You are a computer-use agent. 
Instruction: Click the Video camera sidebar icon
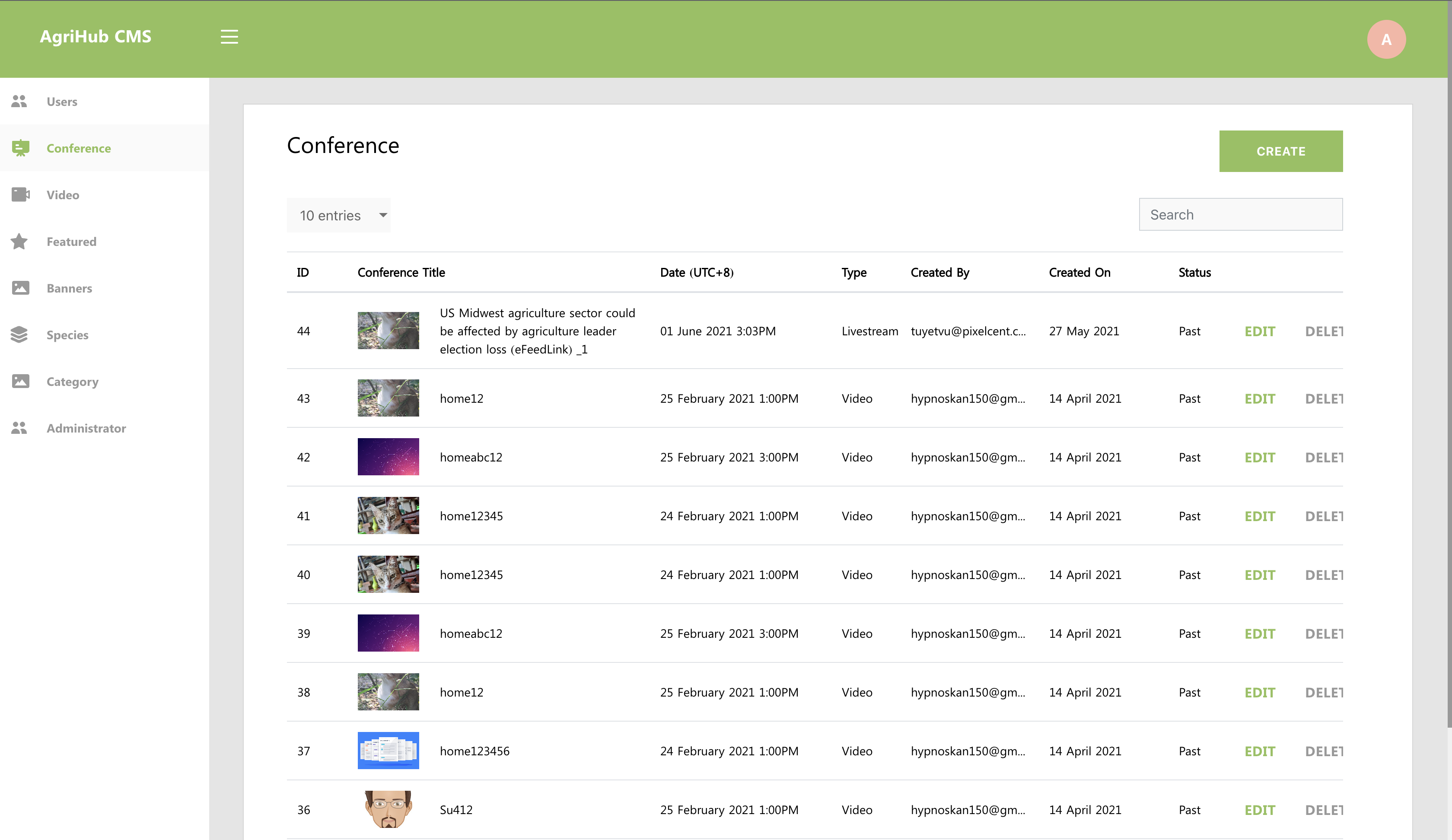[x=20, y=195]
